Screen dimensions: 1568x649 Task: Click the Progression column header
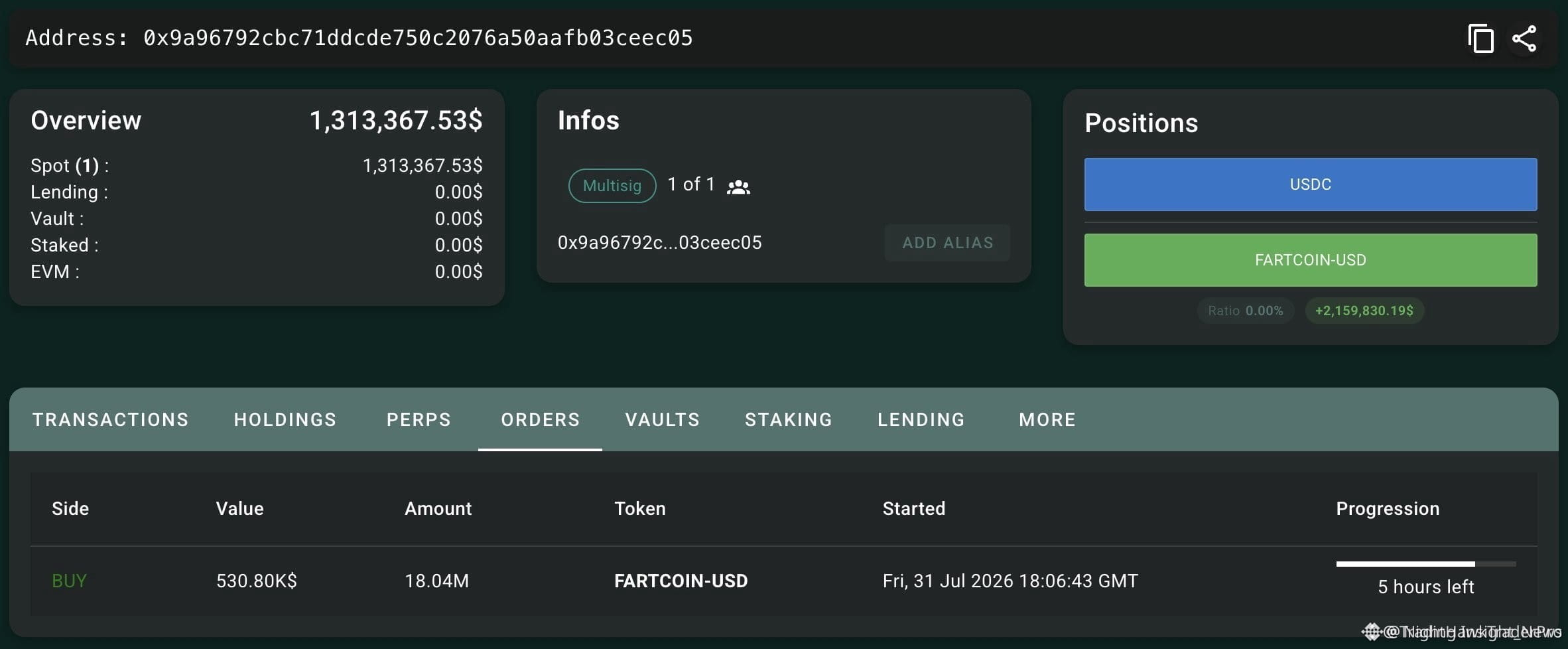[x=1388, y=508]
